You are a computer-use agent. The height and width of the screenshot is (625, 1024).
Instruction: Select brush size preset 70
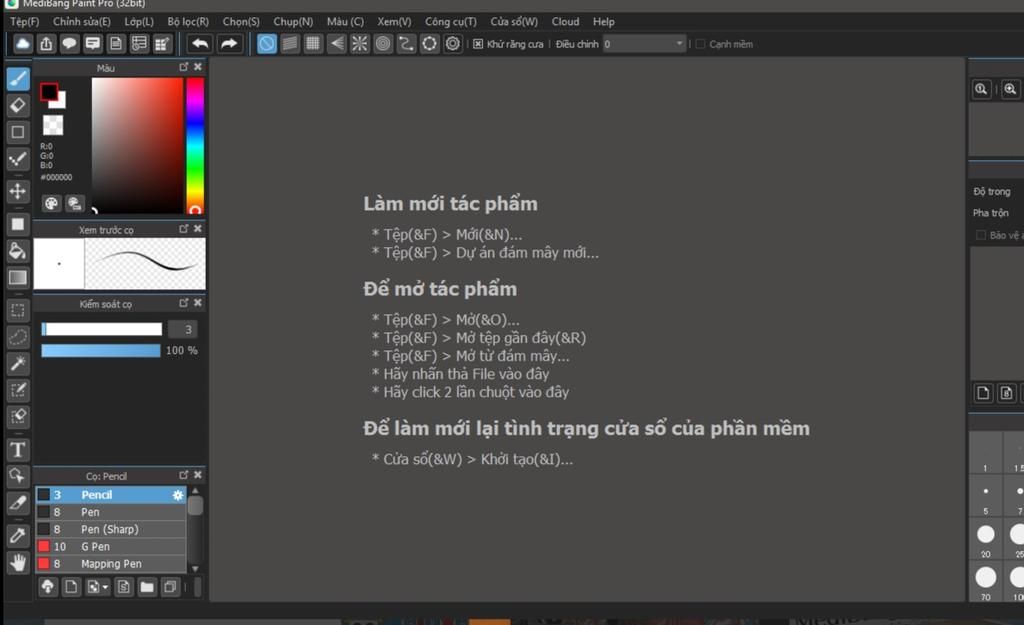[x=985, y=583]
